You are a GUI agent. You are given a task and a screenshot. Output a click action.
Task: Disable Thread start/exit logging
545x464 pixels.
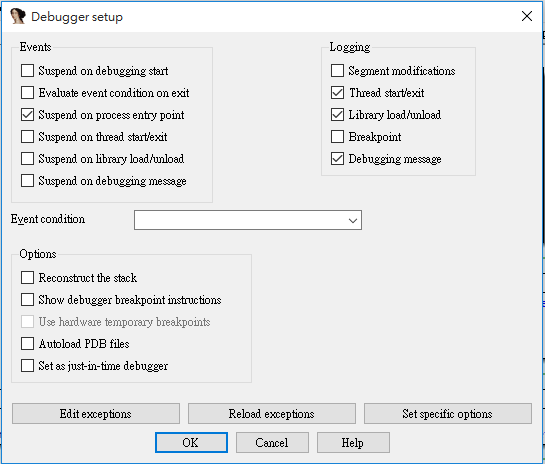(337, 93)
